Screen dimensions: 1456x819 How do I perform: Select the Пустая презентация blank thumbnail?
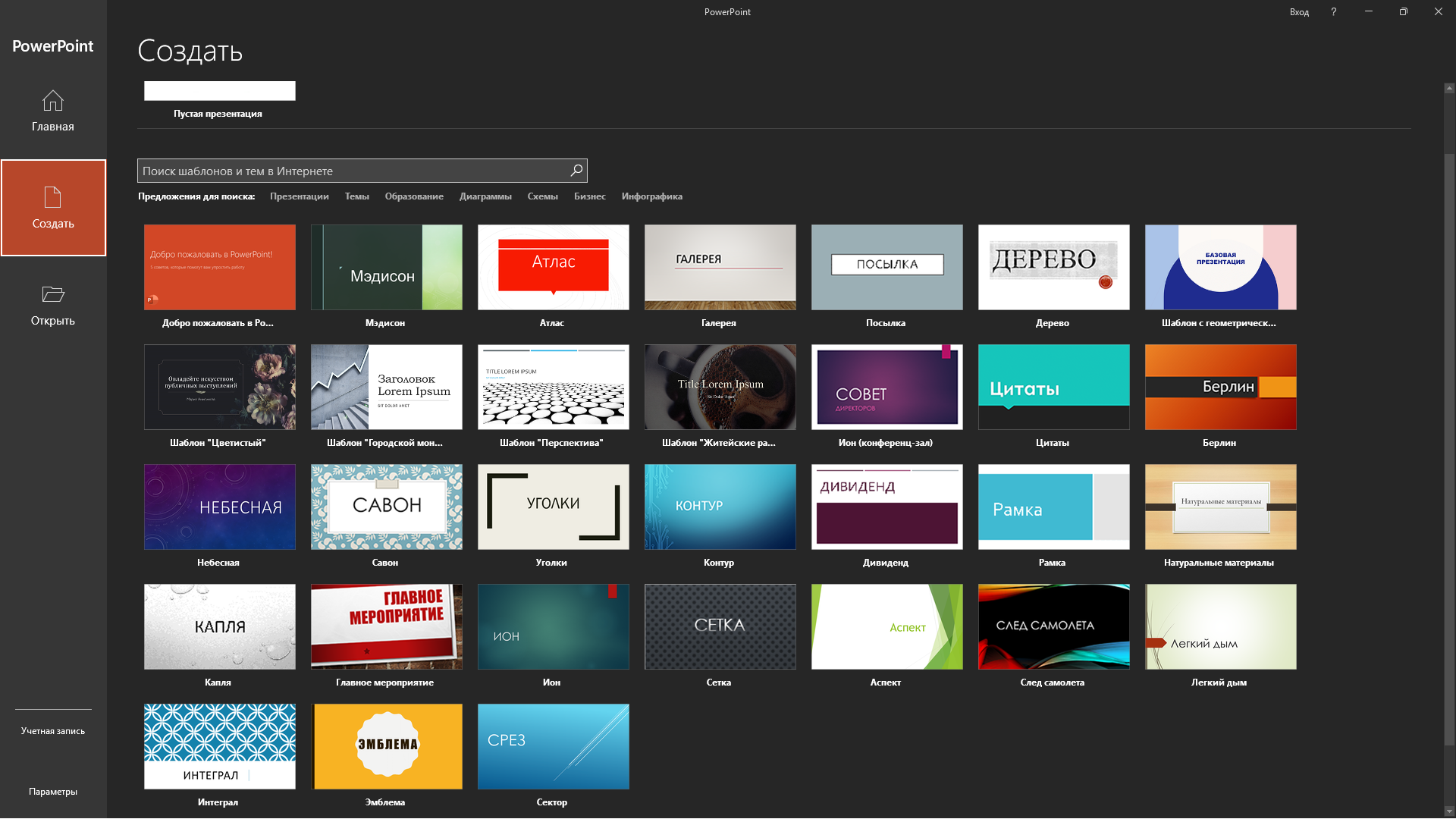click(219, 91)
